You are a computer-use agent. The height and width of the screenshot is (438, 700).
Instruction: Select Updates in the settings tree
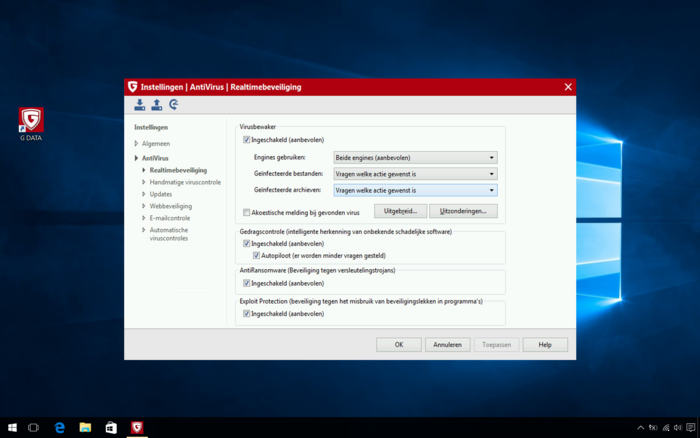coord(161,194)
